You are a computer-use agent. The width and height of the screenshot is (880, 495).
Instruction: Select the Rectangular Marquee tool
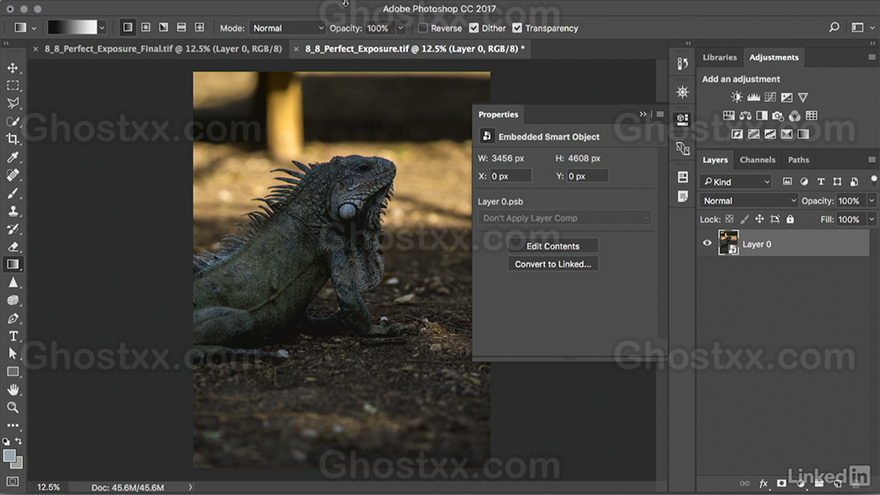click(x=12, y=86)
